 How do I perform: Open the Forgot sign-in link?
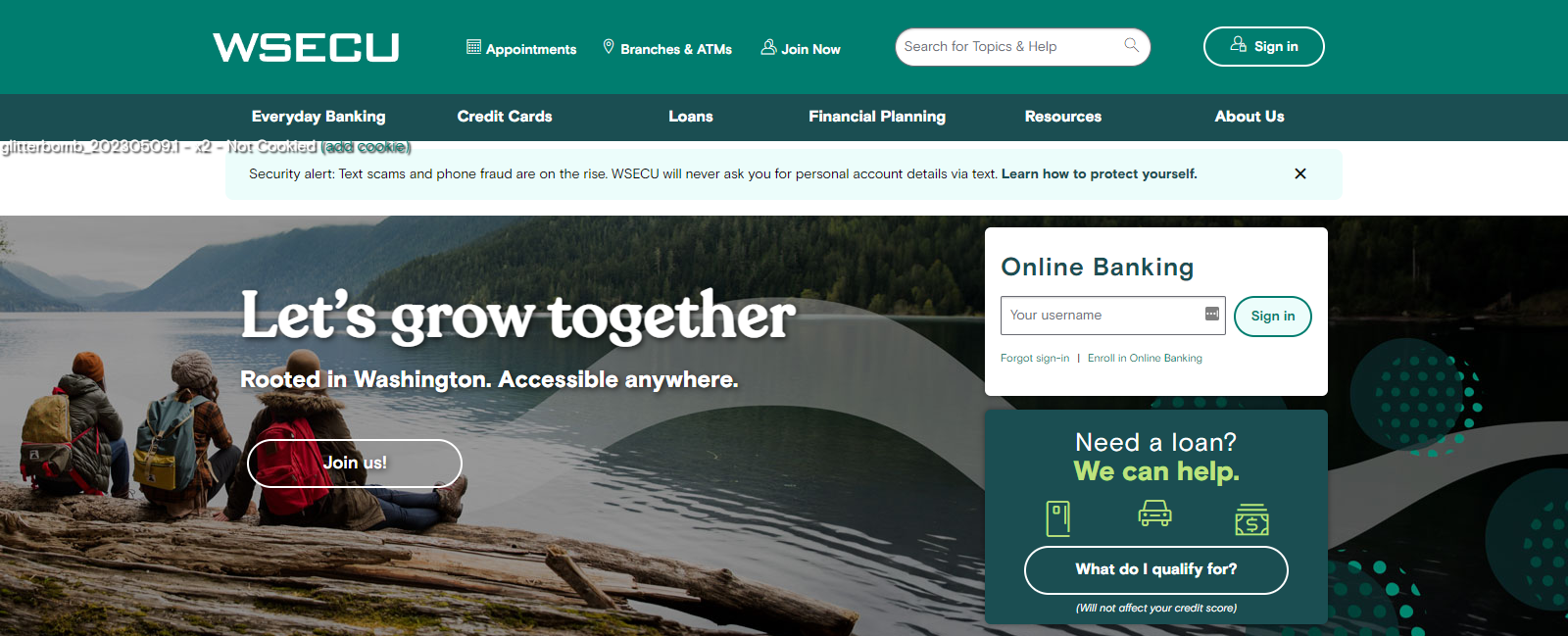(1035, 359)
